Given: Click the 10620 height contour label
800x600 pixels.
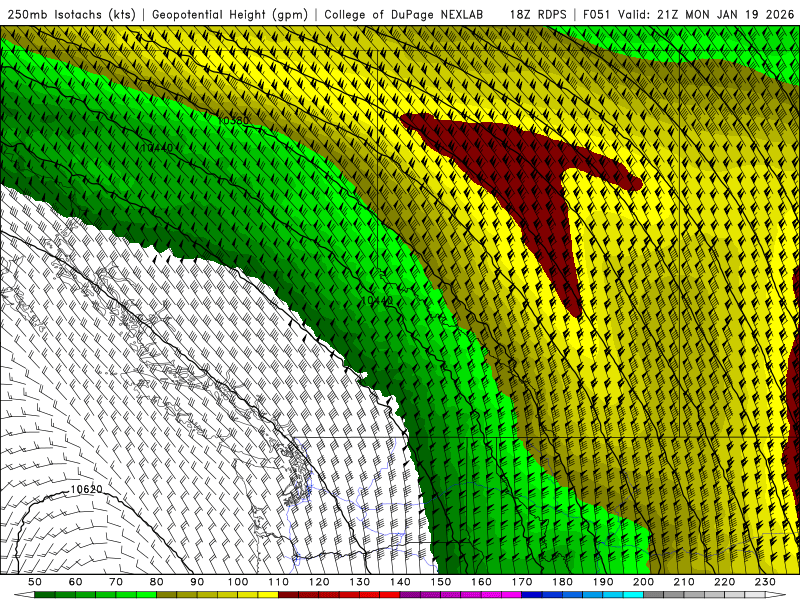Looking at the screenshot, I should click(x=86, y=490).
